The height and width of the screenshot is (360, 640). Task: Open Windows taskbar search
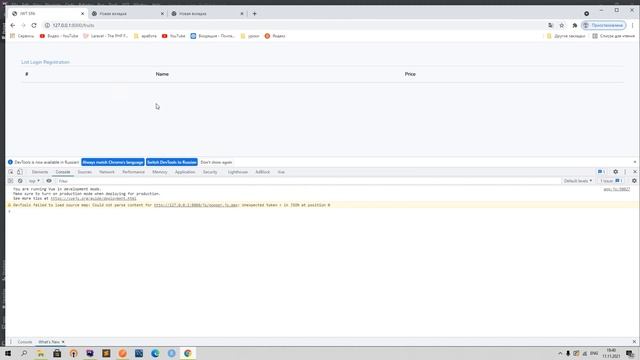24,353
